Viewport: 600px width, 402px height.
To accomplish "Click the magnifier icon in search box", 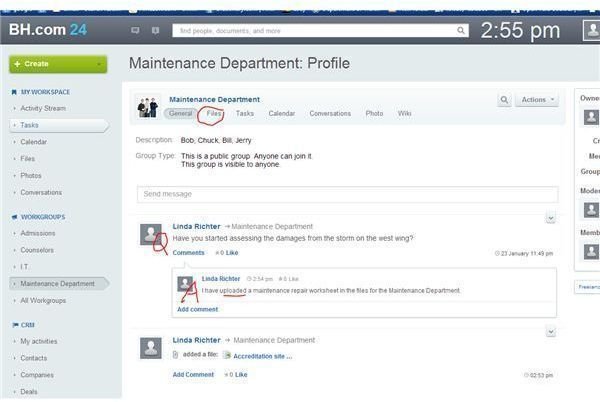I will coord(461,30).
